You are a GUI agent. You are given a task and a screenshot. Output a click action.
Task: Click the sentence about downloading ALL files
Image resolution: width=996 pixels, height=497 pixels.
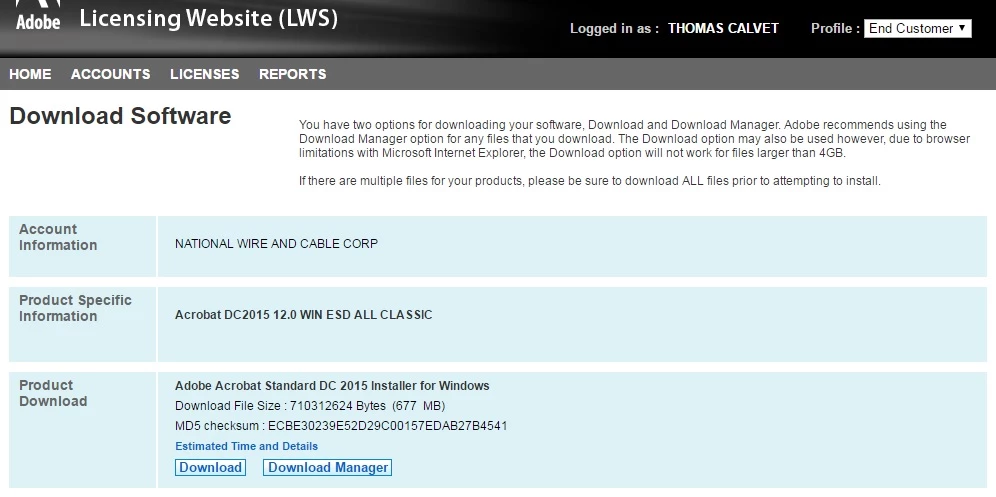tap(589, 181)
